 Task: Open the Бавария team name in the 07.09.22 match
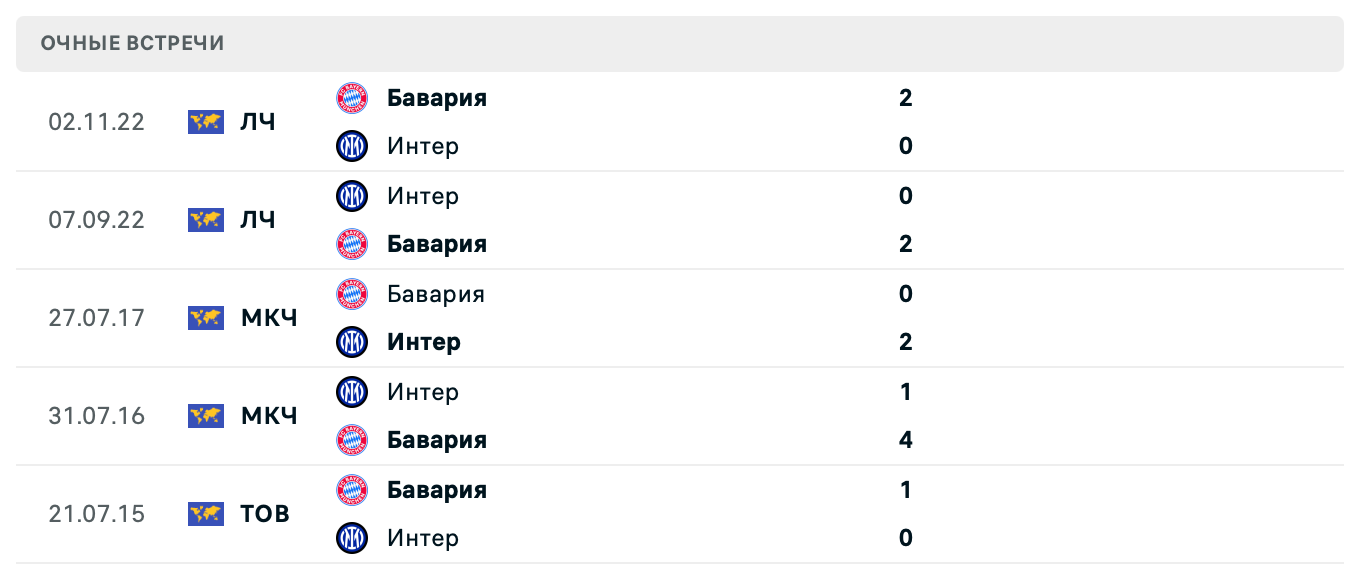point(437,244)
